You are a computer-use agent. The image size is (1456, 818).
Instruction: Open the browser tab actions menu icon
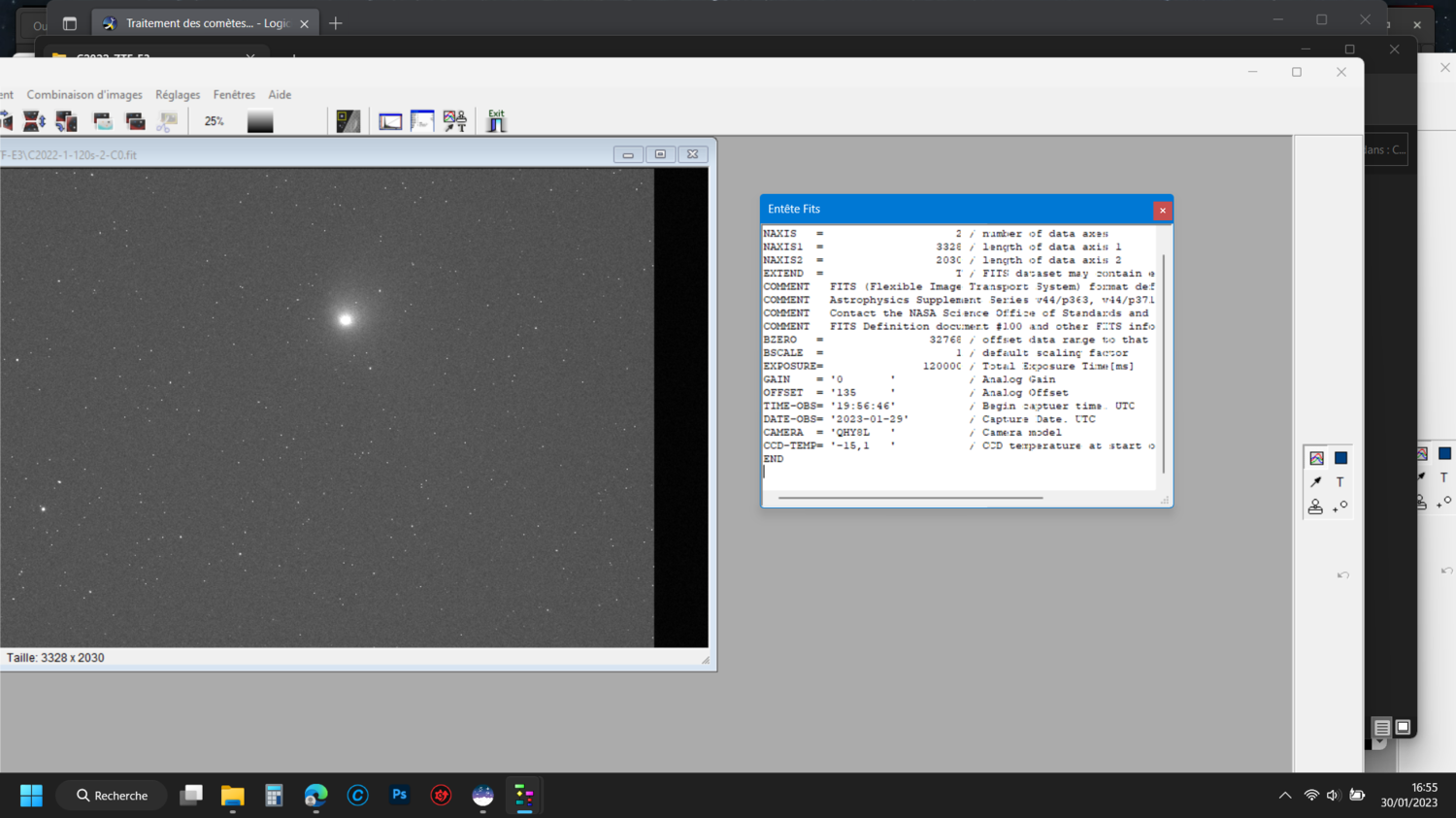pyautogui.click(x=70, y=23)
